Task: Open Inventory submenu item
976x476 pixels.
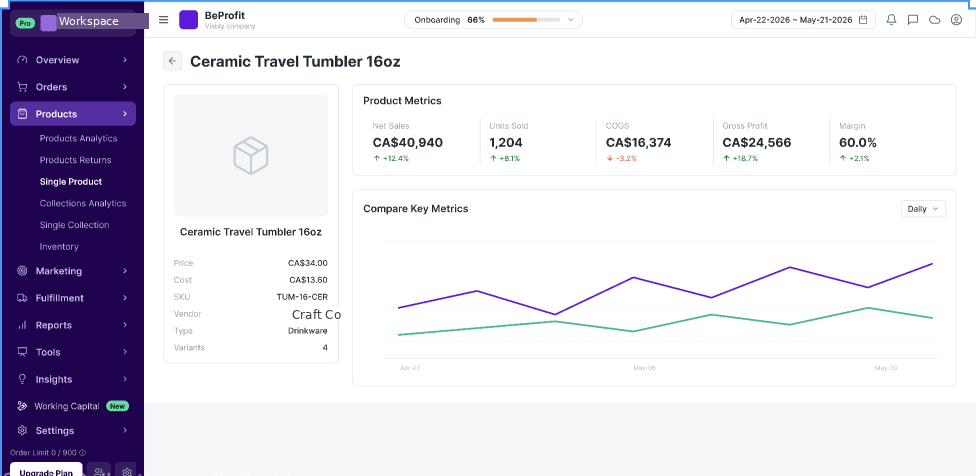Action: [59, 247]
